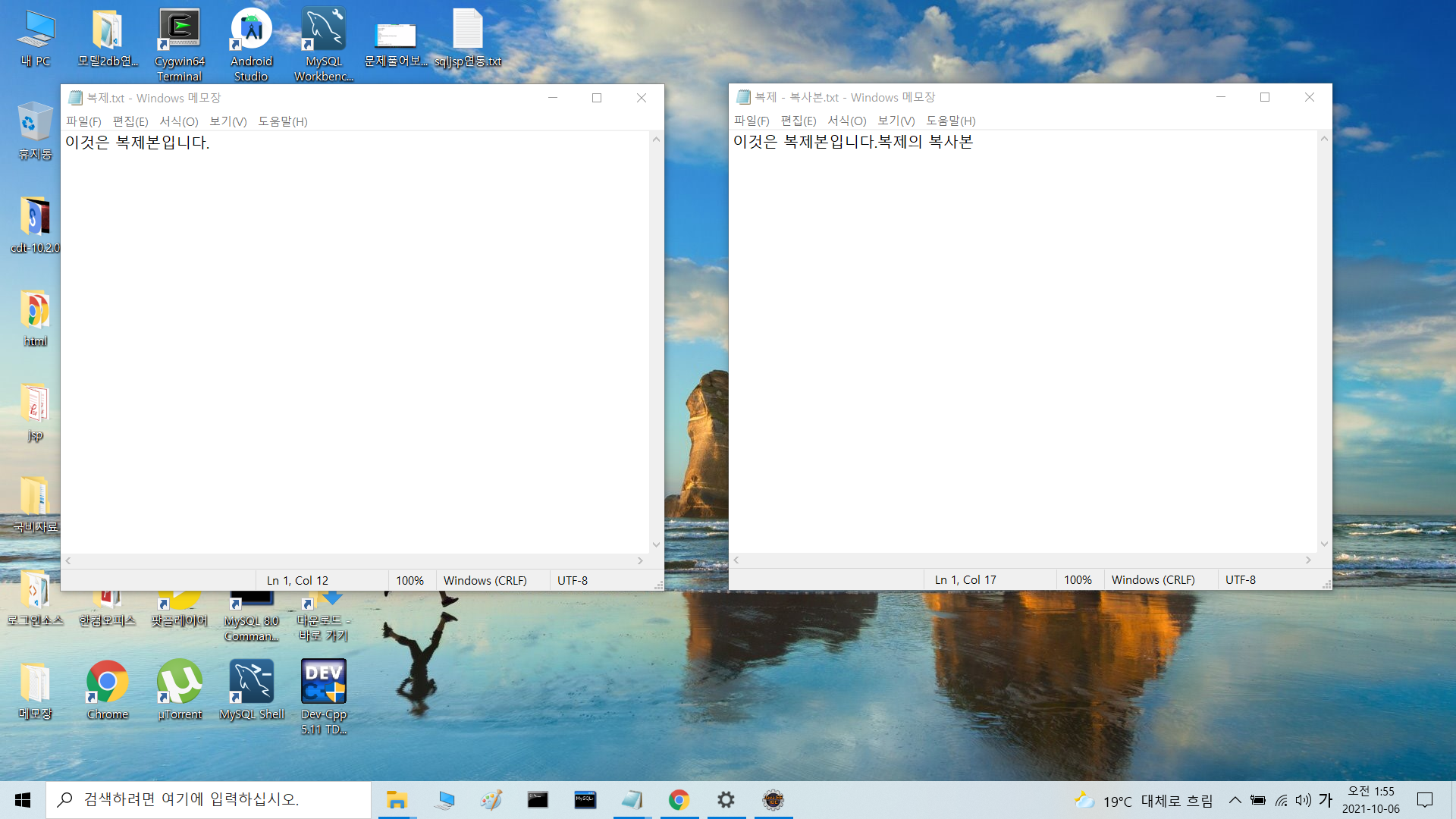This screenshot has width=1456, height=819.
Task: Click scroll right arrow in right Notepad
Action: pyautogui.click(x=1308, y=560)
